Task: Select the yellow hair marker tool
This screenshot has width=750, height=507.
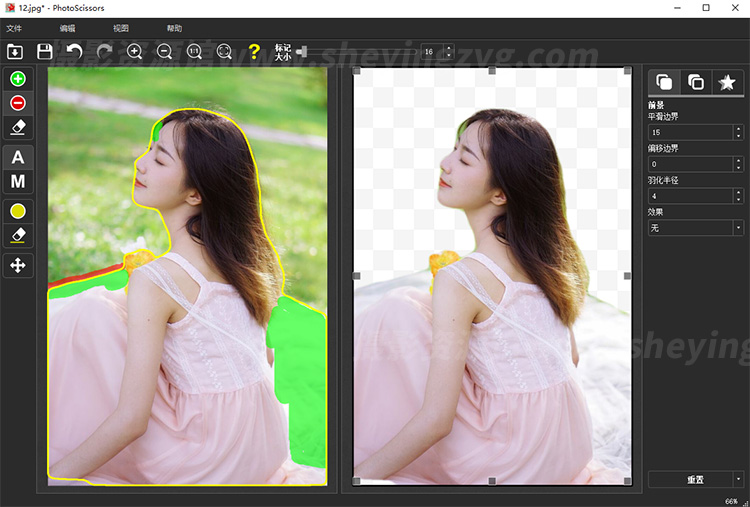Action: tap(18, 211)
